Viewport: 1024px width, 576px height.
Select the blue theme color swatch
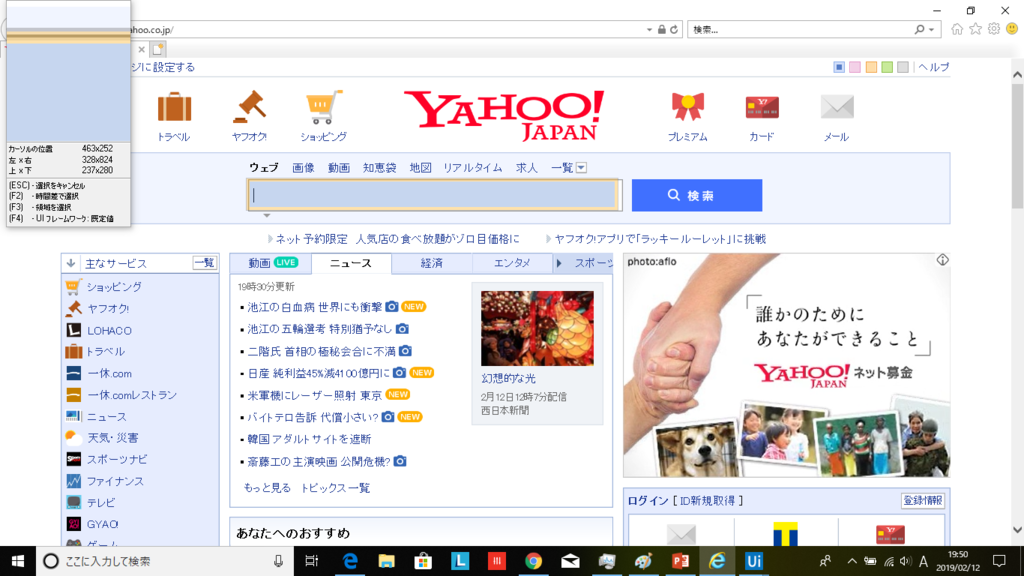(x=839, y=67)
